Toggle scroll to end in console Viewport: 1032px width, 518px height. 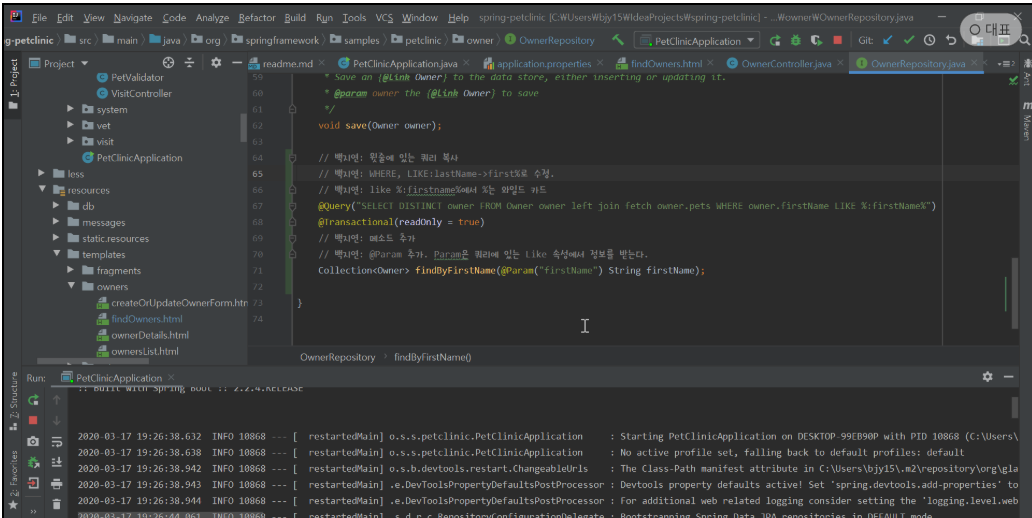(57, 463)
